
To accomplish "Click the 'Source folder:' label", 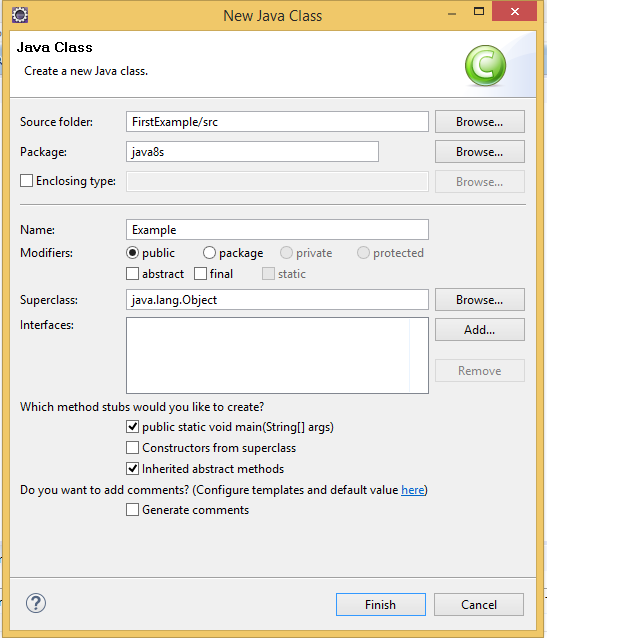I will point(56,122).
